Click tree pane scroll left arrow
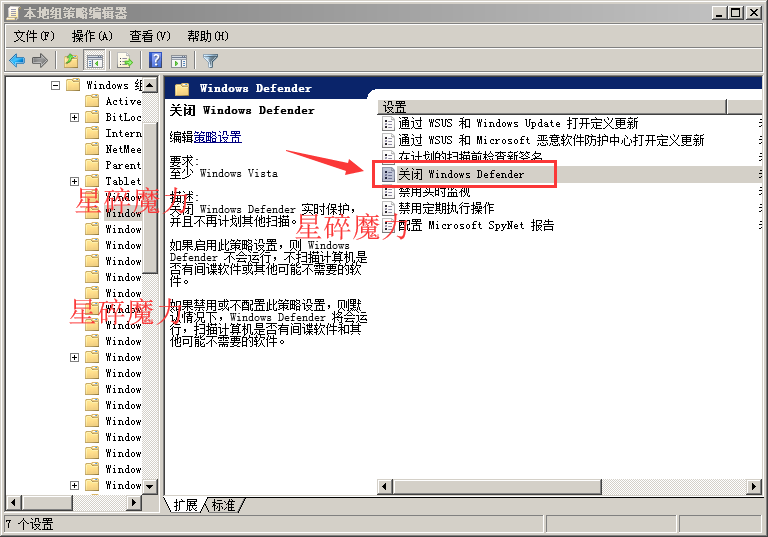 coord(13,502)
